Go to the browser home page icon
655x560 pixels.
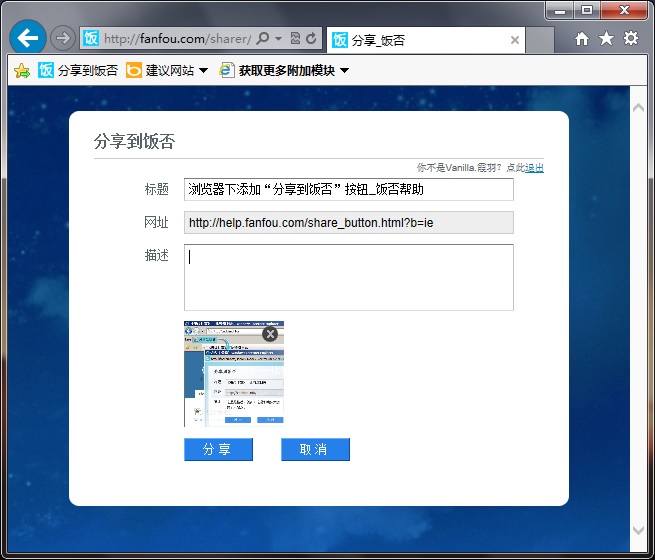[581, 39]
